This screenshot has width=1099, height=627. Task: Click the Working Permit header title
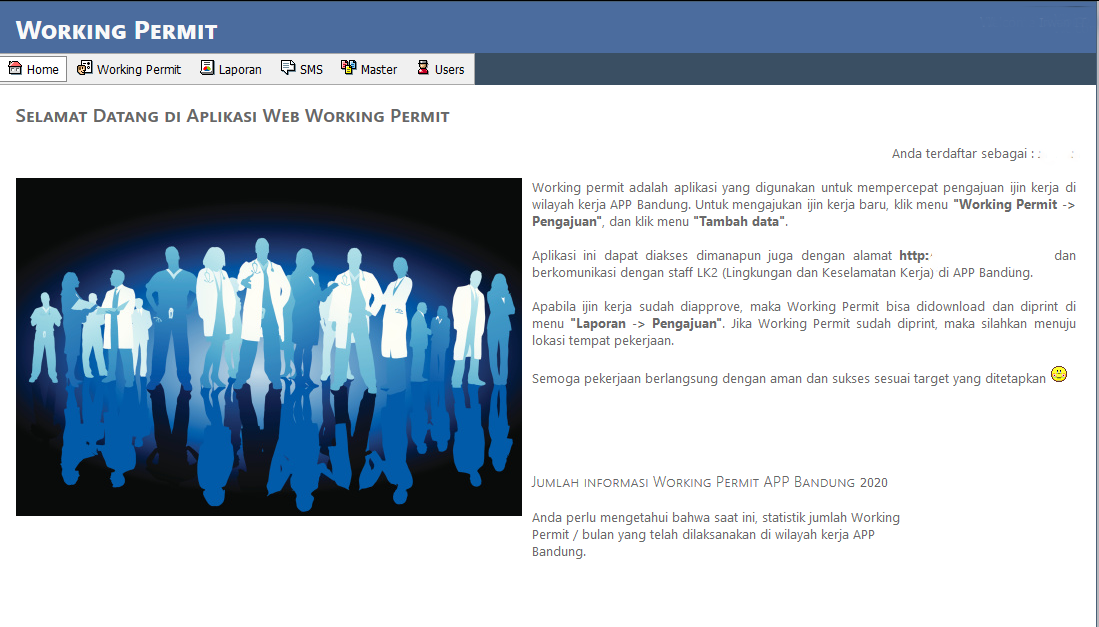click(116, 30)
